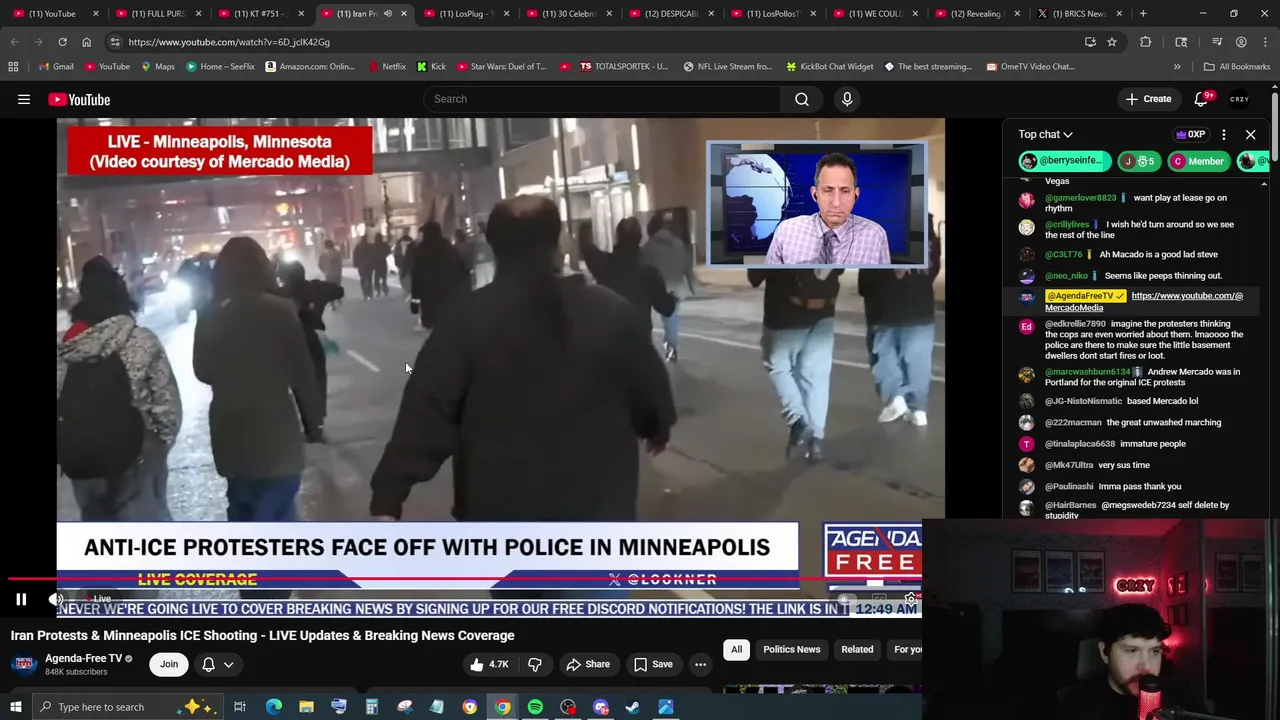The image size is (1280, 720).
Task: Open the Kick bookmark
Action: point(431,67)
